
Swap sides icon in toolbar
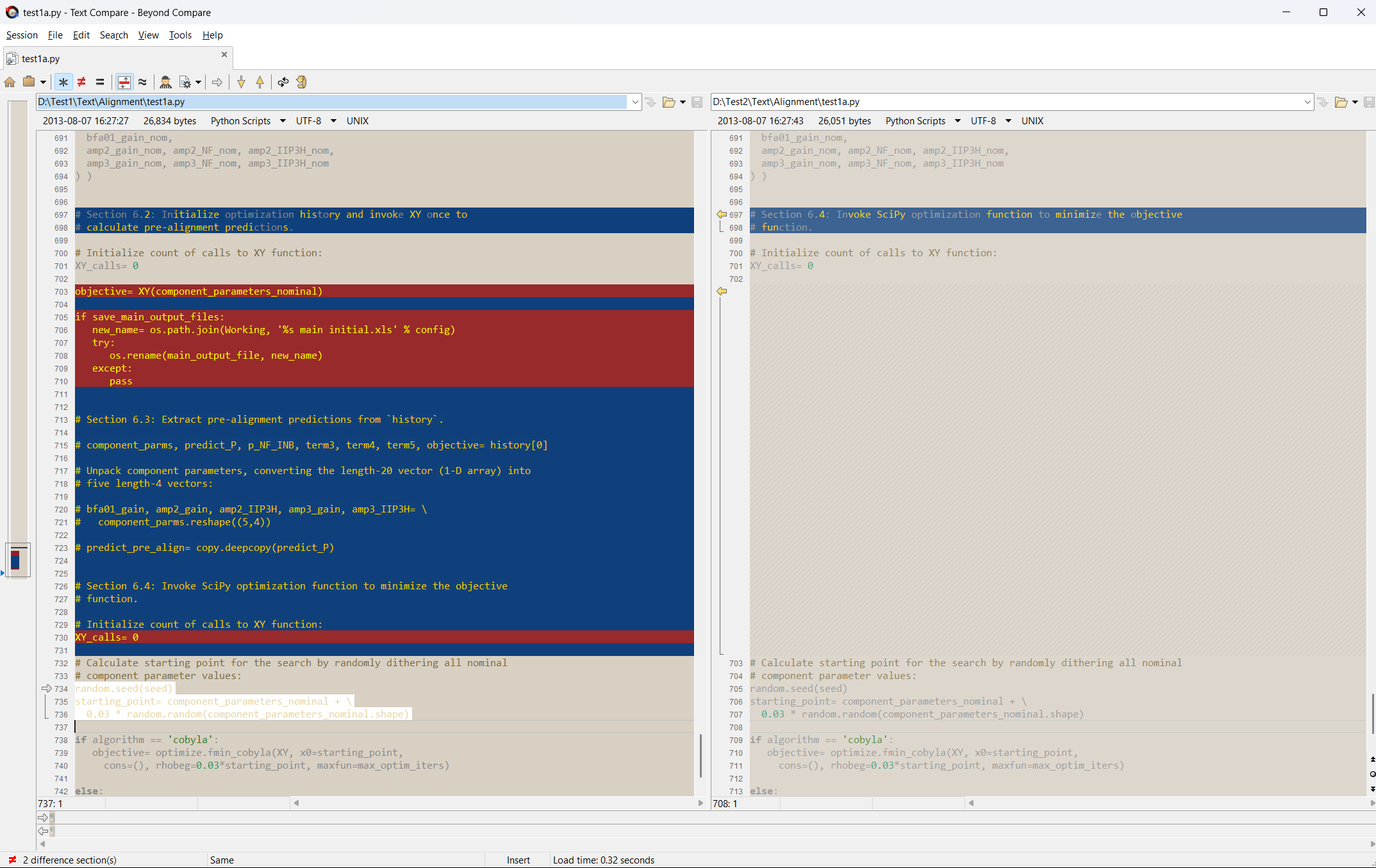[283, 82]
